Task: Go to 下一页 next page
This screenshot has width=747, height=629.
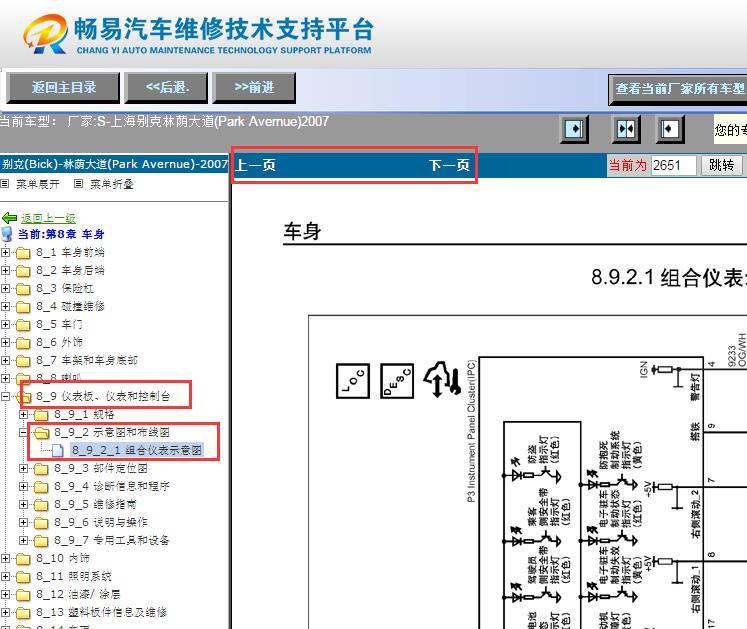Action: pos(449,165)
